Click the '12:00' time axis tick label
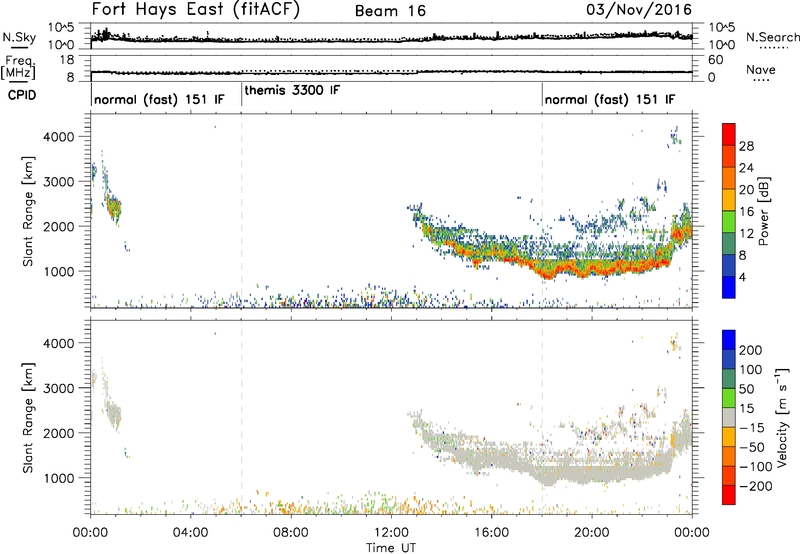 [x=391, y=533]
